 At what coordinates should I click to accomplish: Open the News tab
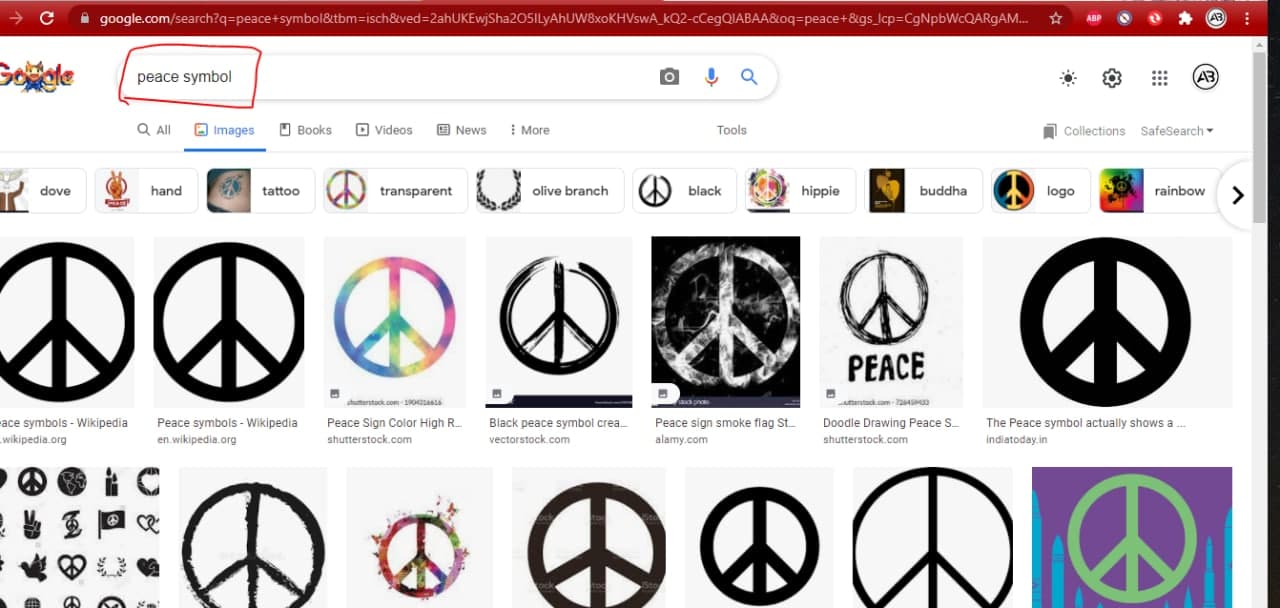[461, 130]
